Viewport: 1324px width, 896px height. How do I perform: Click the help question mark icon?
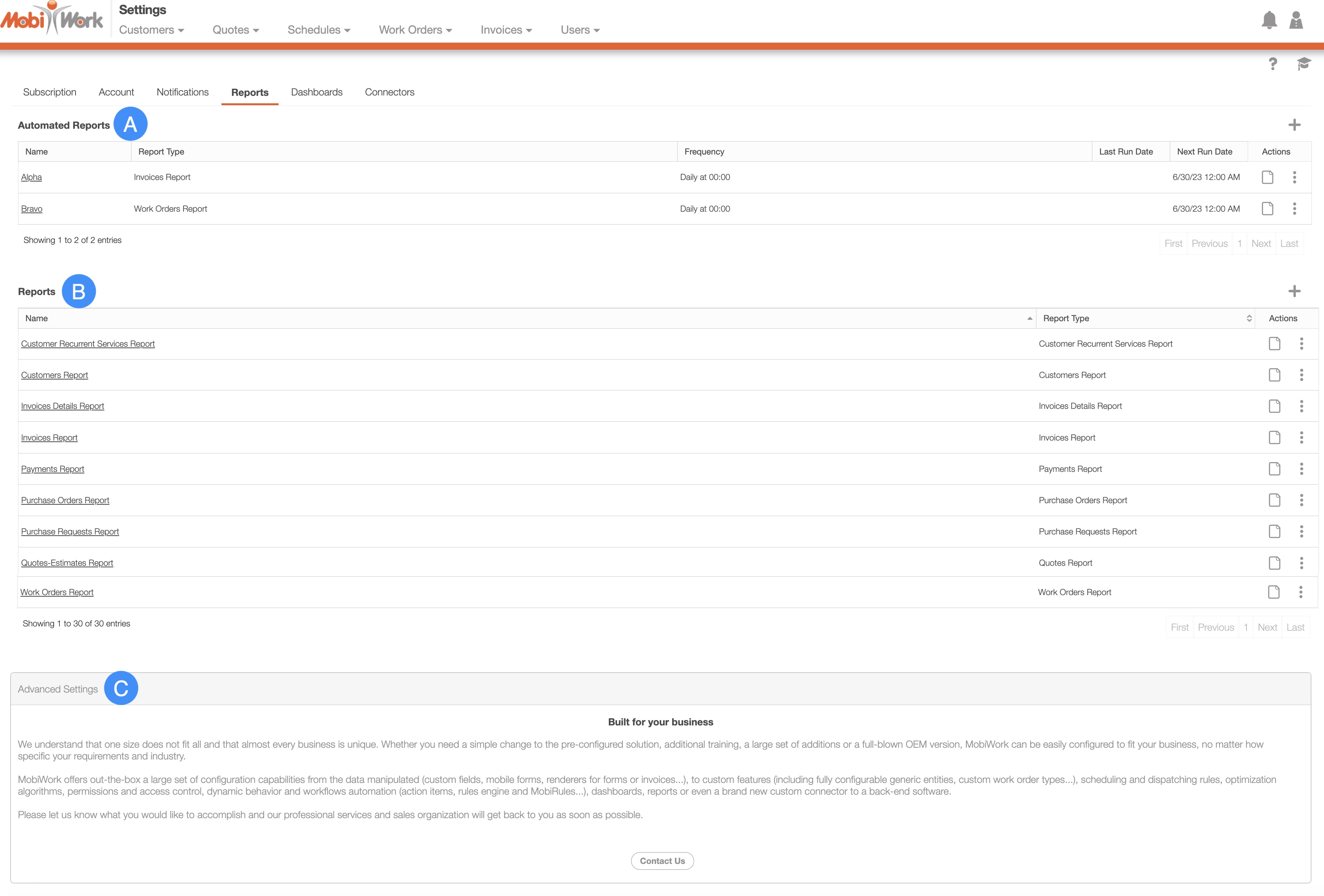1273,64
